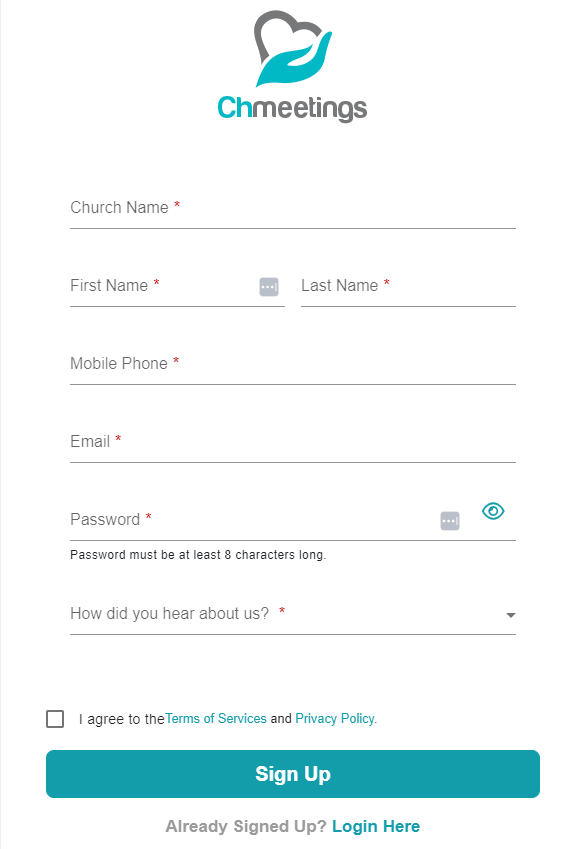585x849 pixels.
Task: Click the password length hint text
Action: 198,555
